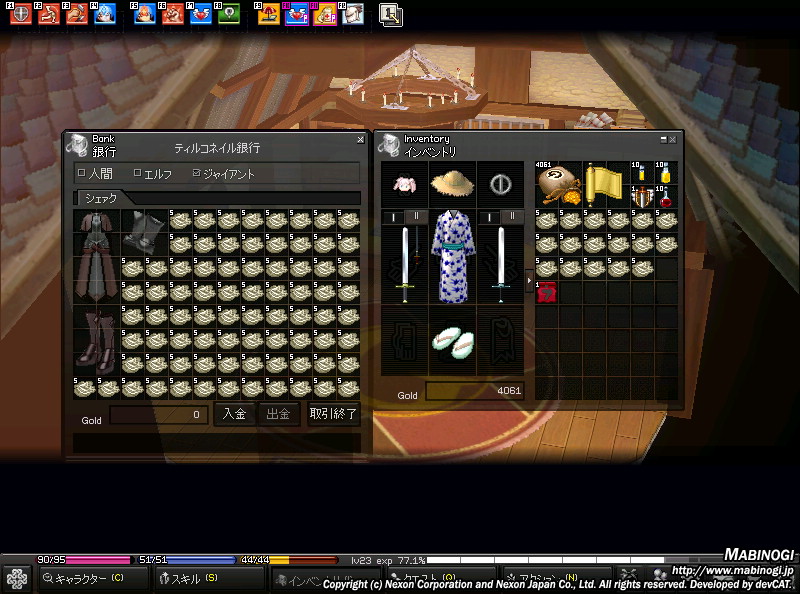Select the long robe stored in bank

coord(96,257)
